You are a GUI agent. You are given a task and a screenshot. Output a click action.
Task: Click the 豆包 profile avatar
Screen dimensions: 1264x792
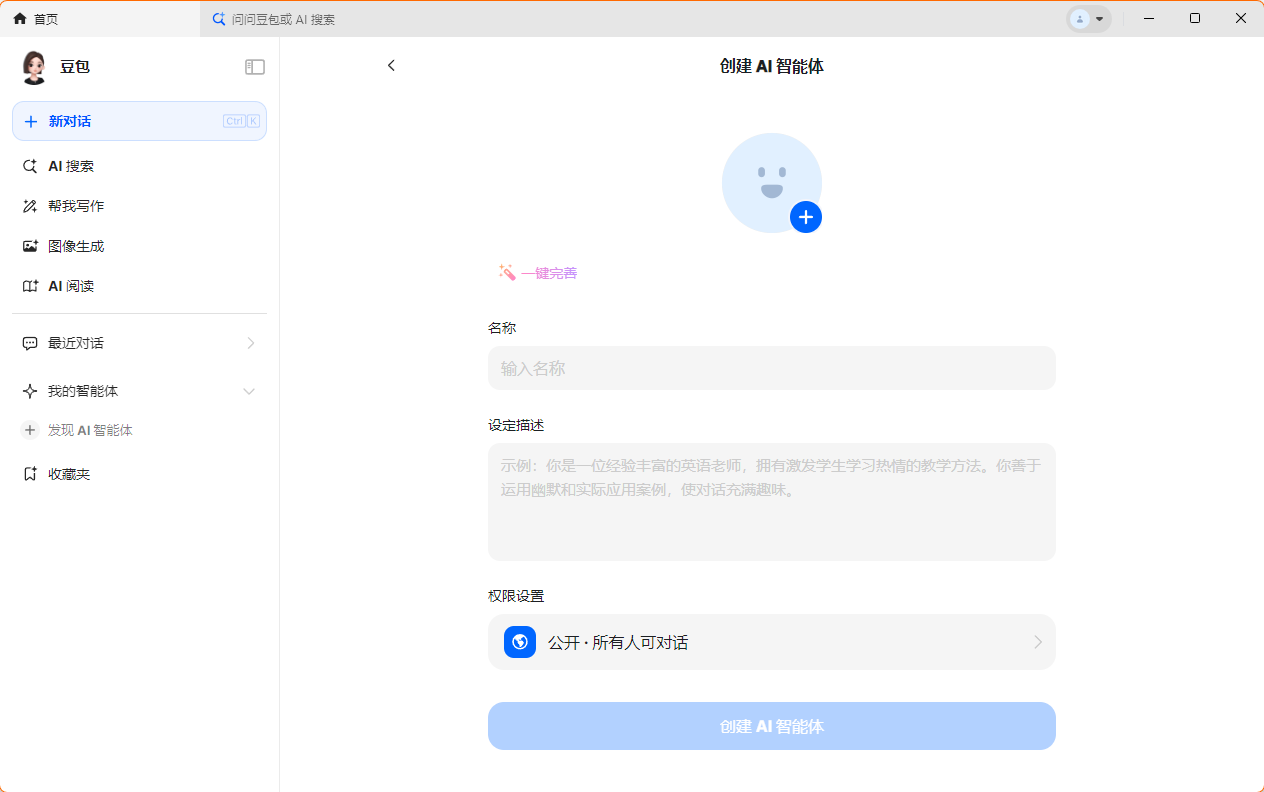tap(33, 66)
